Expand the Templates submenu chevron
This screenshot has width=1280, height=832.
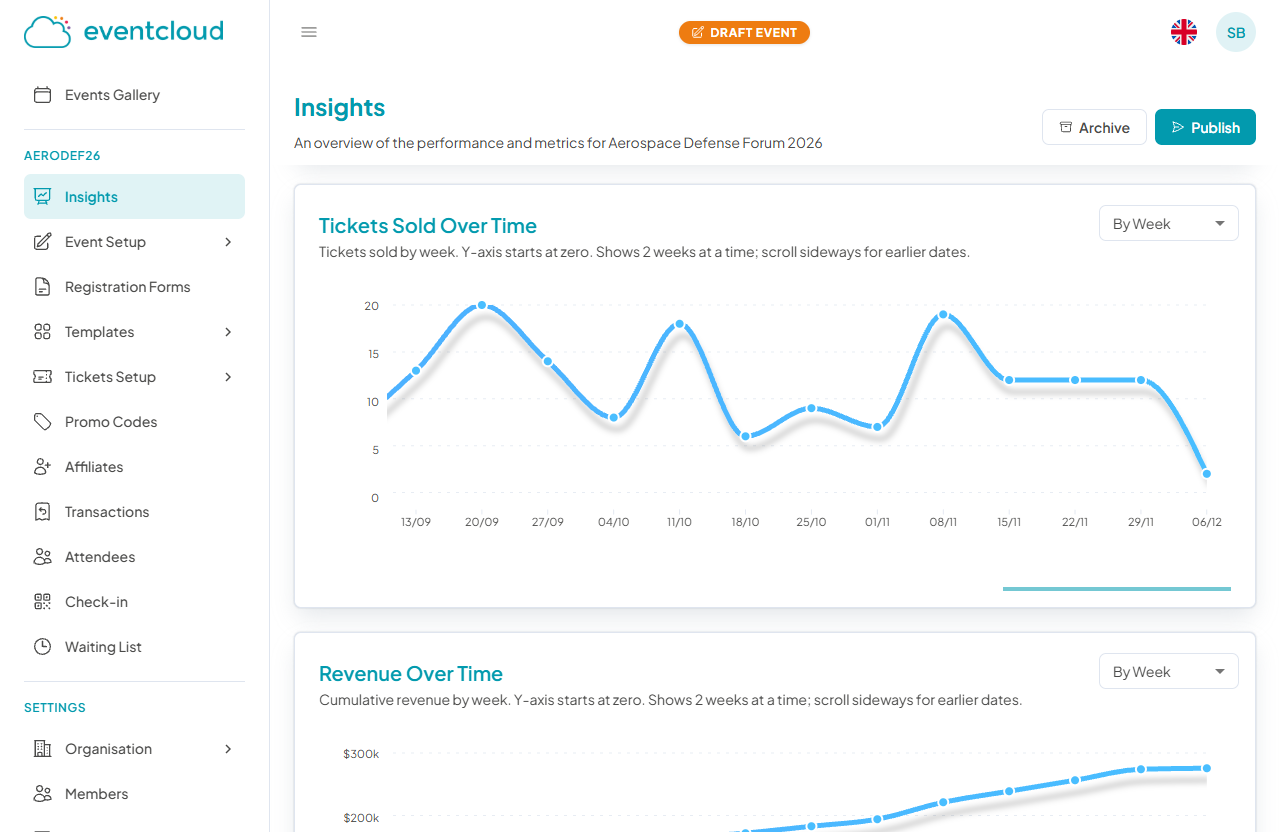(228, 332)
